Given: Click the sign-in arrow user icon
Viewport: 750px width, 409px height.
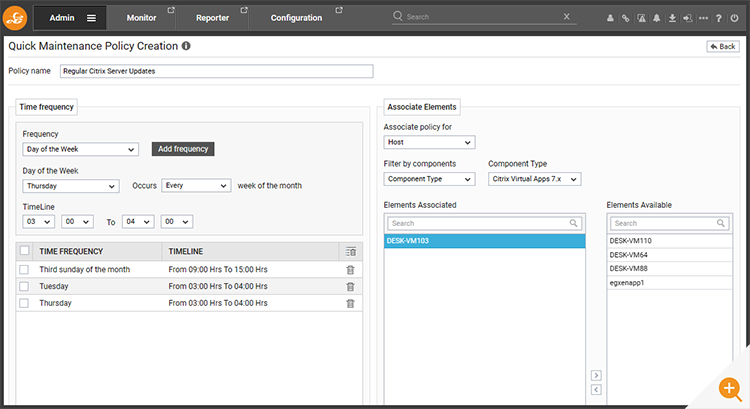Looking at the screenshot, I should tap(687, 18).
